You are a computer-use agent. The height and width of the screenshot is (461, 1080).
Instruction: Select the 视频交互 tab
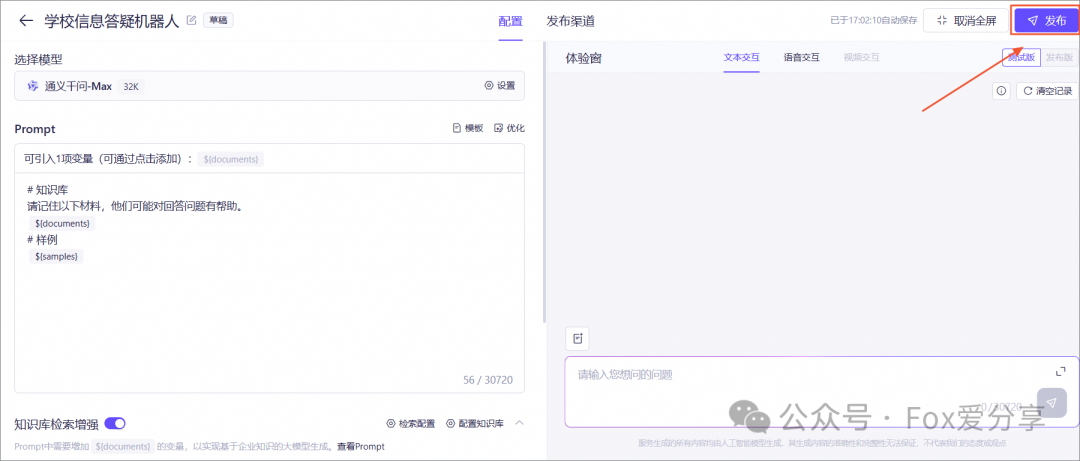pyautogui.click(x=862, y=58)
